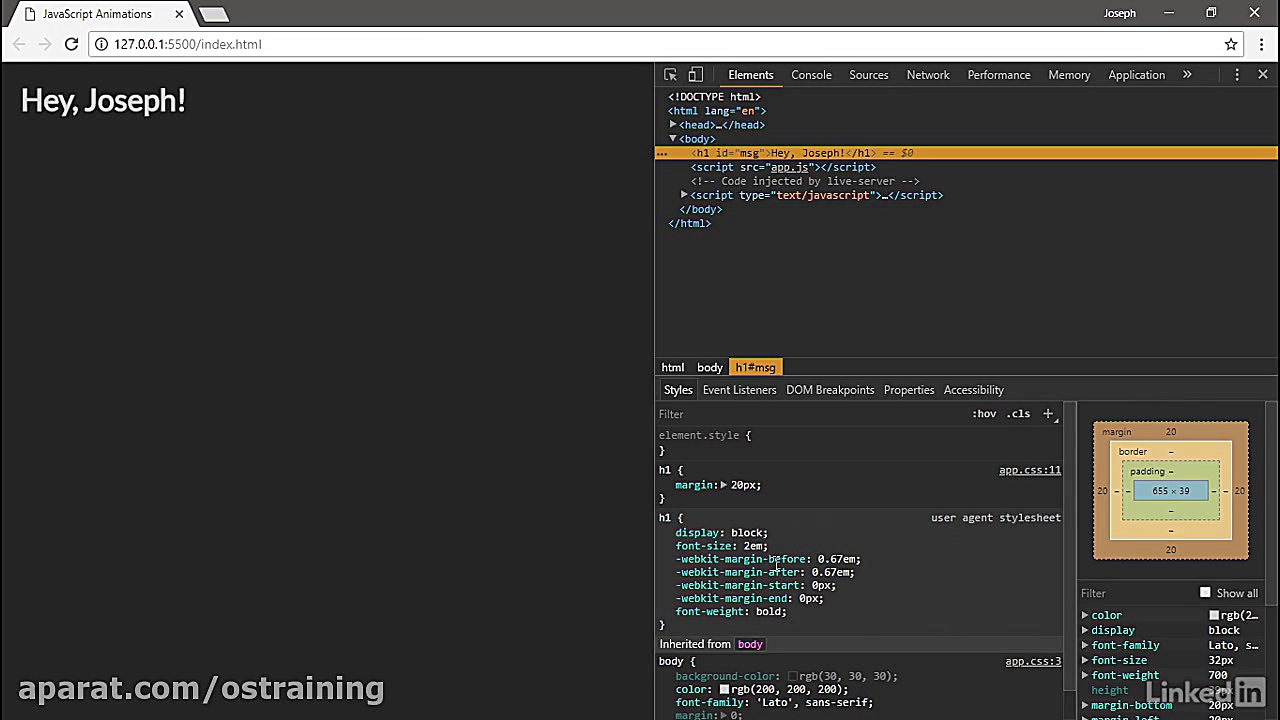Open the DevTools customization kebab menu

pos(1237,74)
